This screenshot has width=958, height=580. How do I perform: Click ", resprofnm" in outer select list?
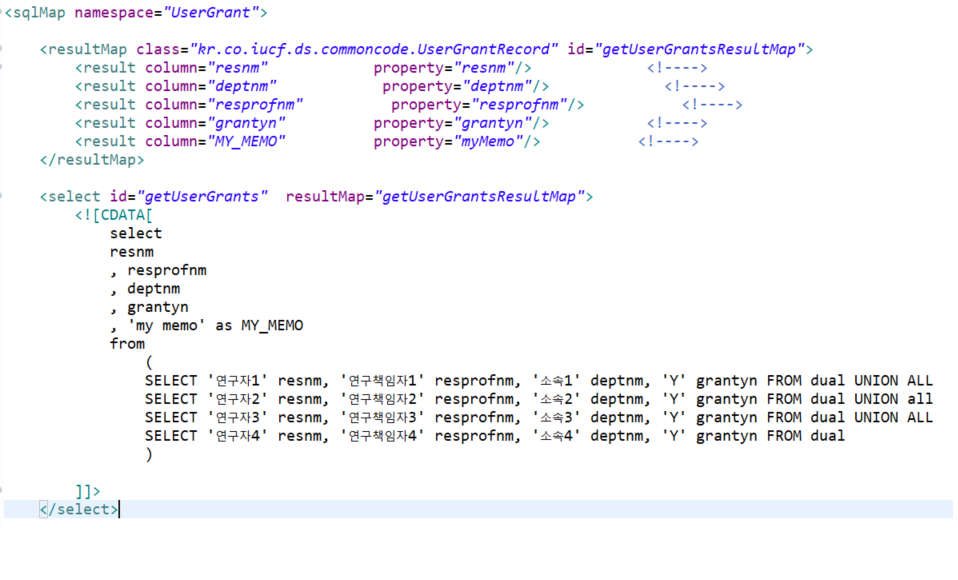(x=158, y=270)
